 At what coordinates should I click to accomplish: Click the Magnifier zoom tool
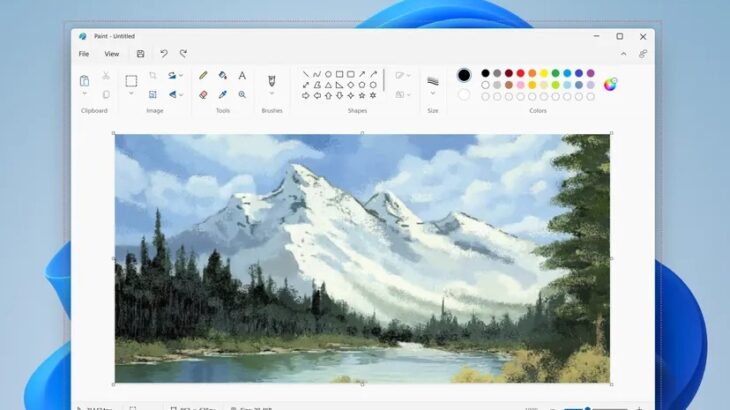point(241,94)
